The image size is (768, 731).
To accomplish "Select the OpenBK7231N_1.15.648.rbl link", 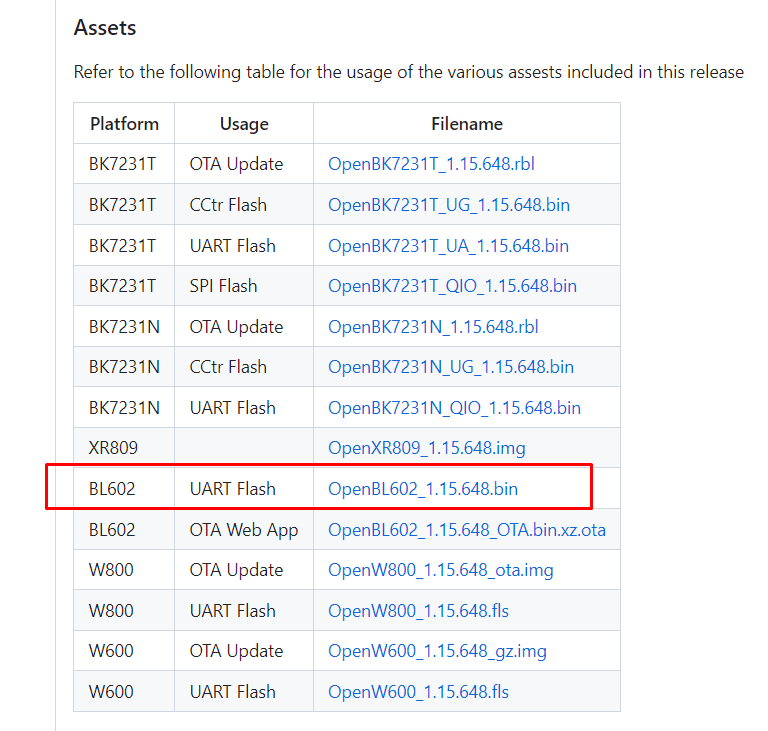I will tap(433, 327).
